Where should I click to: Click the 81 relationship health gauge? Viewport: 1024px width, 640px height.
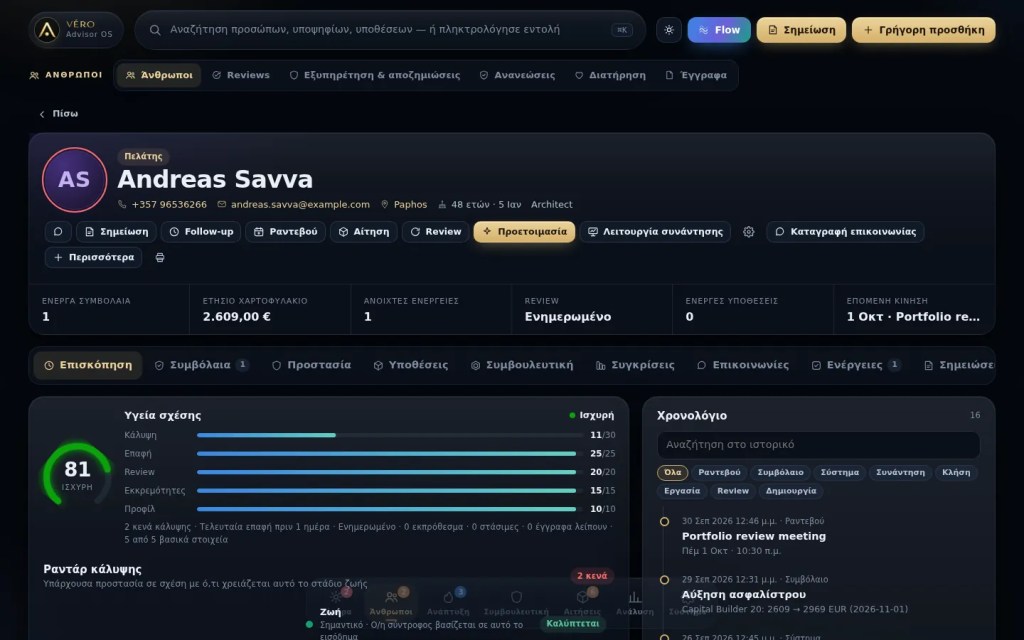(77, 474)
